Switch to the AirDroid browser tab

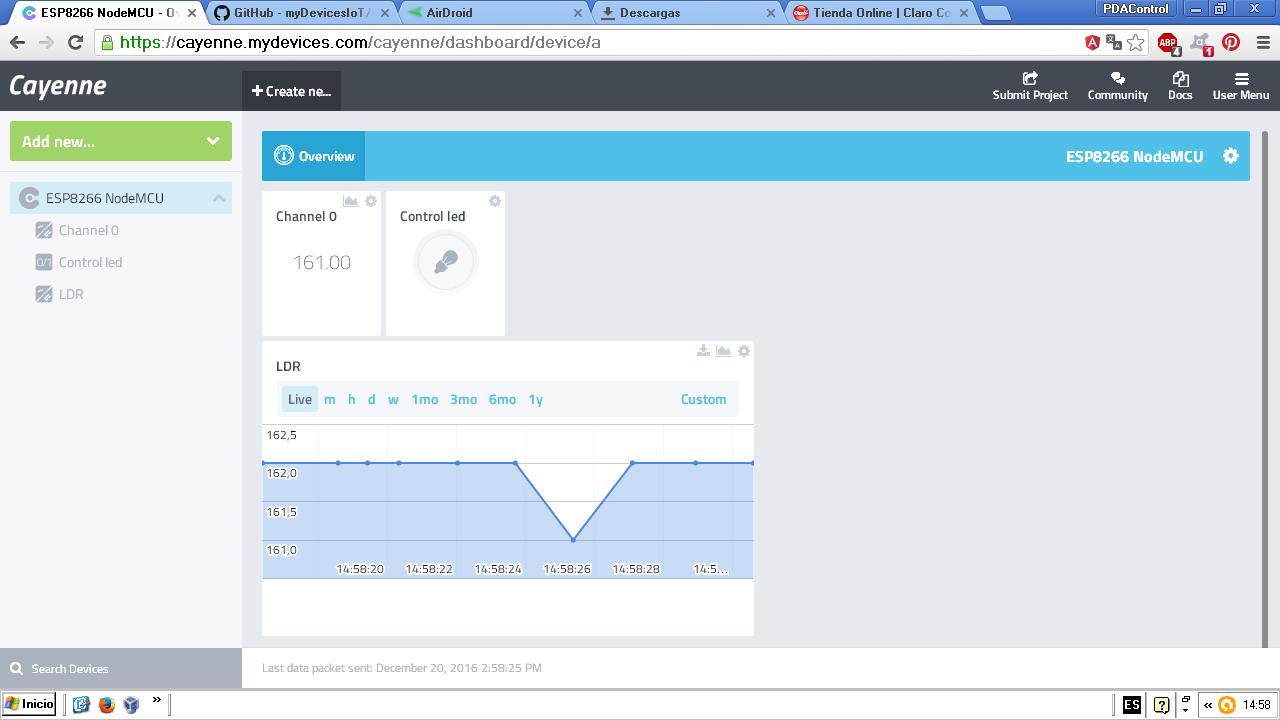pyautogui.click(x=494, y=13)
